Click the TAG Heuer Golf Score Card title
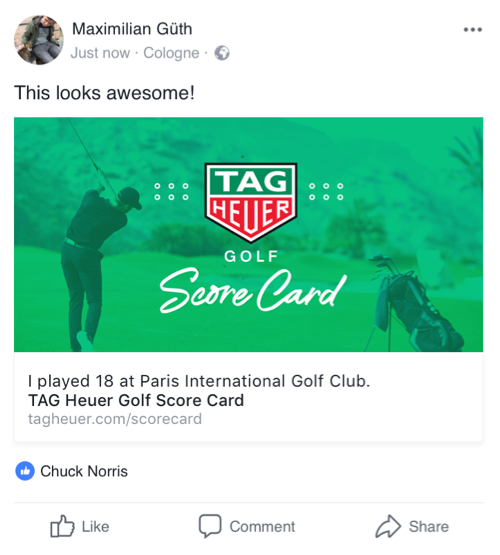 point(136,400)
